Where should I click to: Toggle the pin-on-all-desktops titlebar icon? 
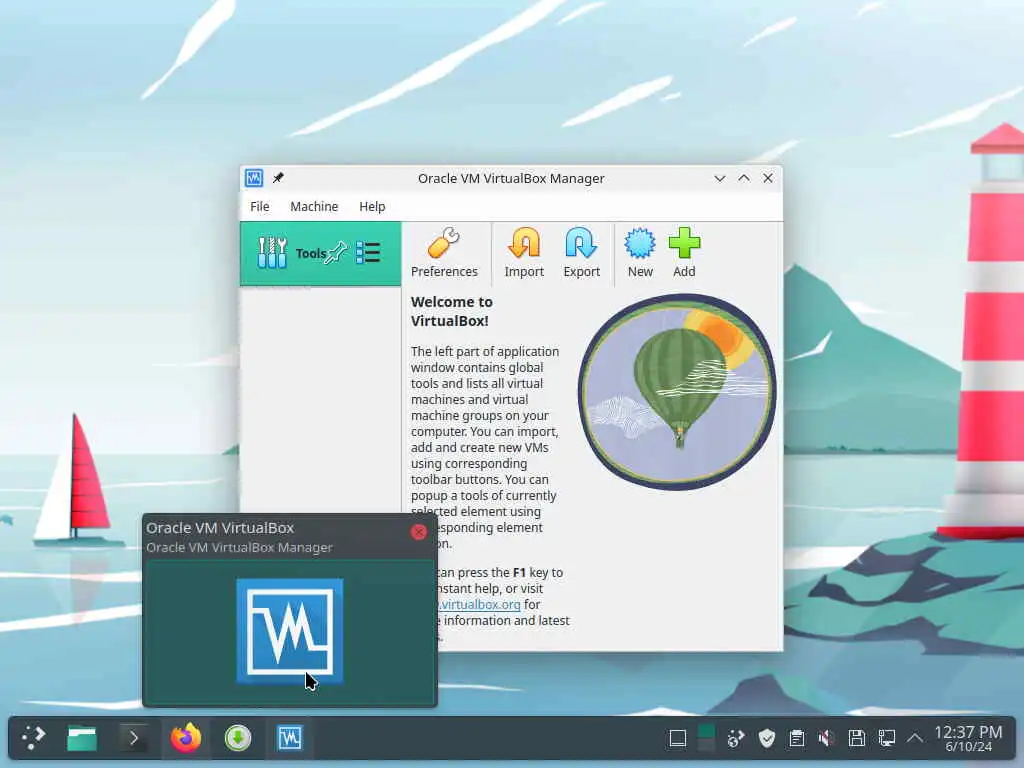tap(278, 178)
